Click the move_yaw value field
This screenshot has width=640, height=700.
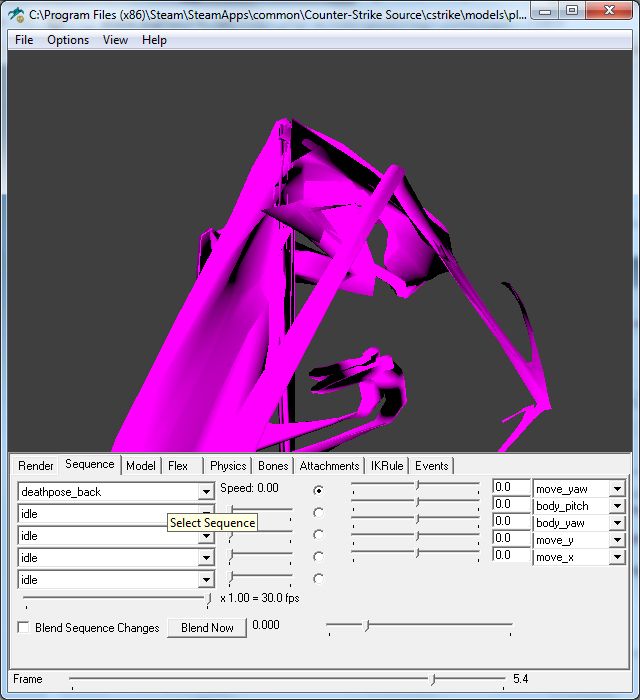[511, 487]
